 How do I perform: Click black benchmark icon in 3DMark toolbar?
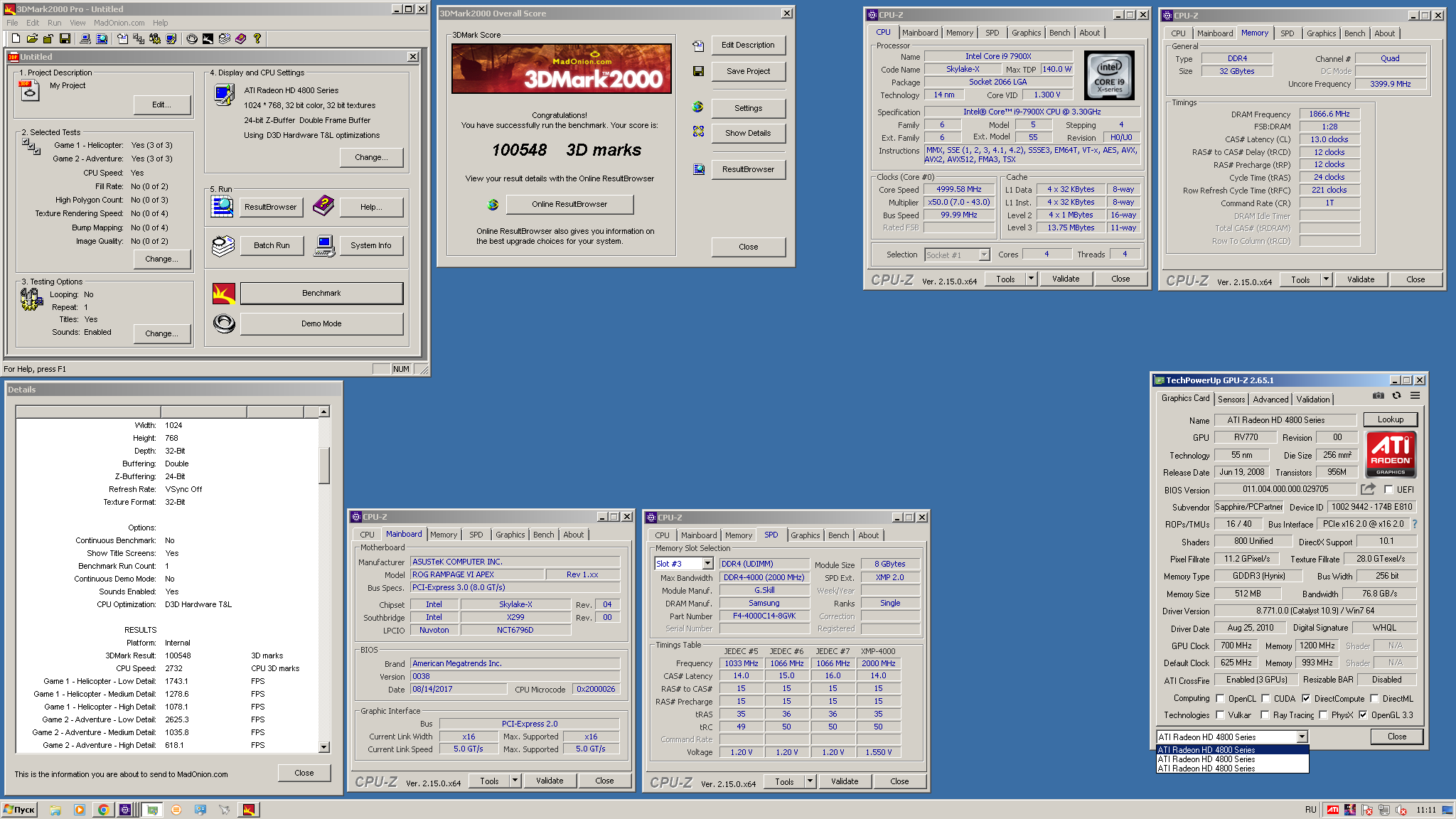click(x=208, y=39)
